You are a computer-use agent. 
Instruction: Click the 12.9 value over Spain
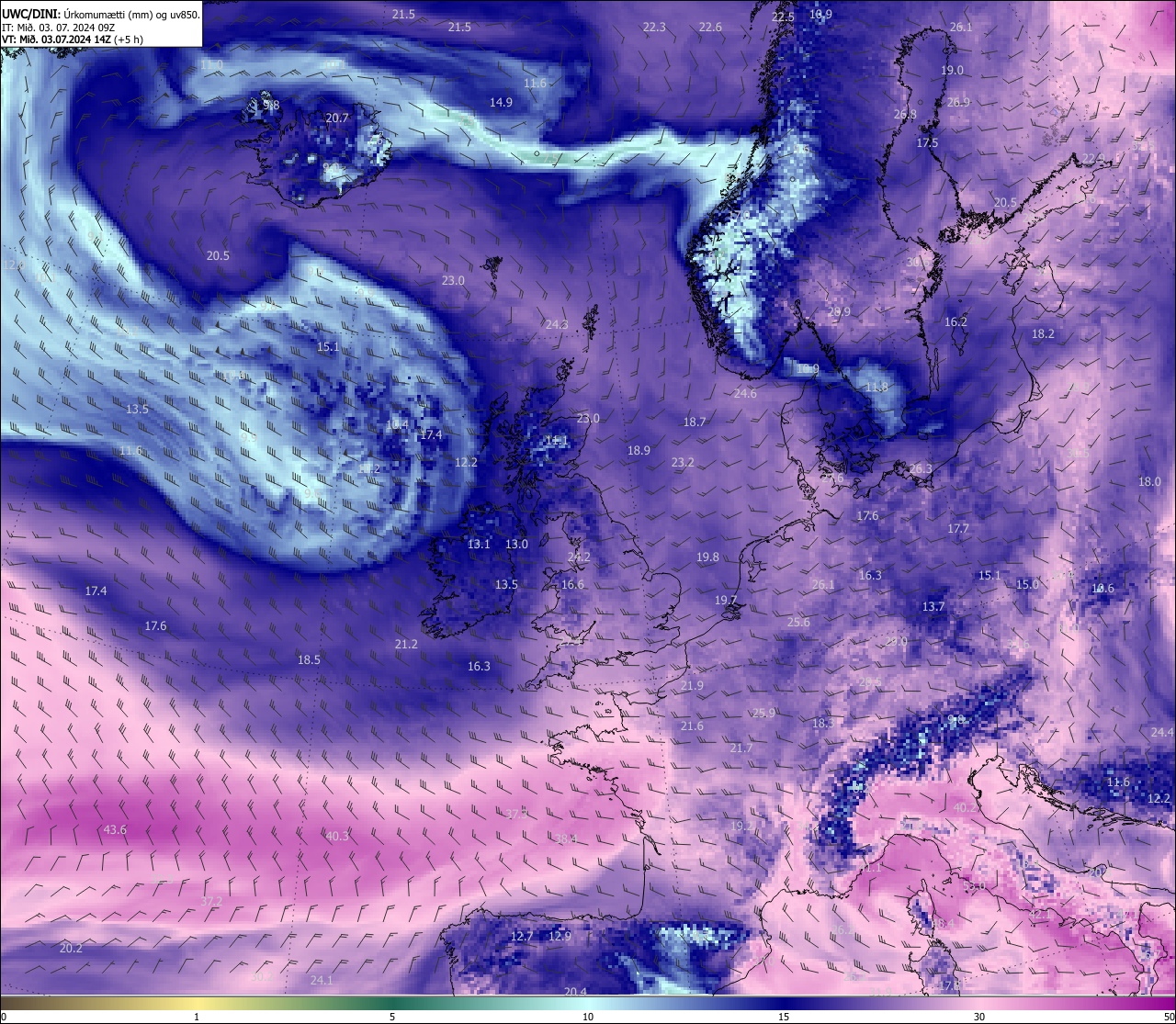560,937
